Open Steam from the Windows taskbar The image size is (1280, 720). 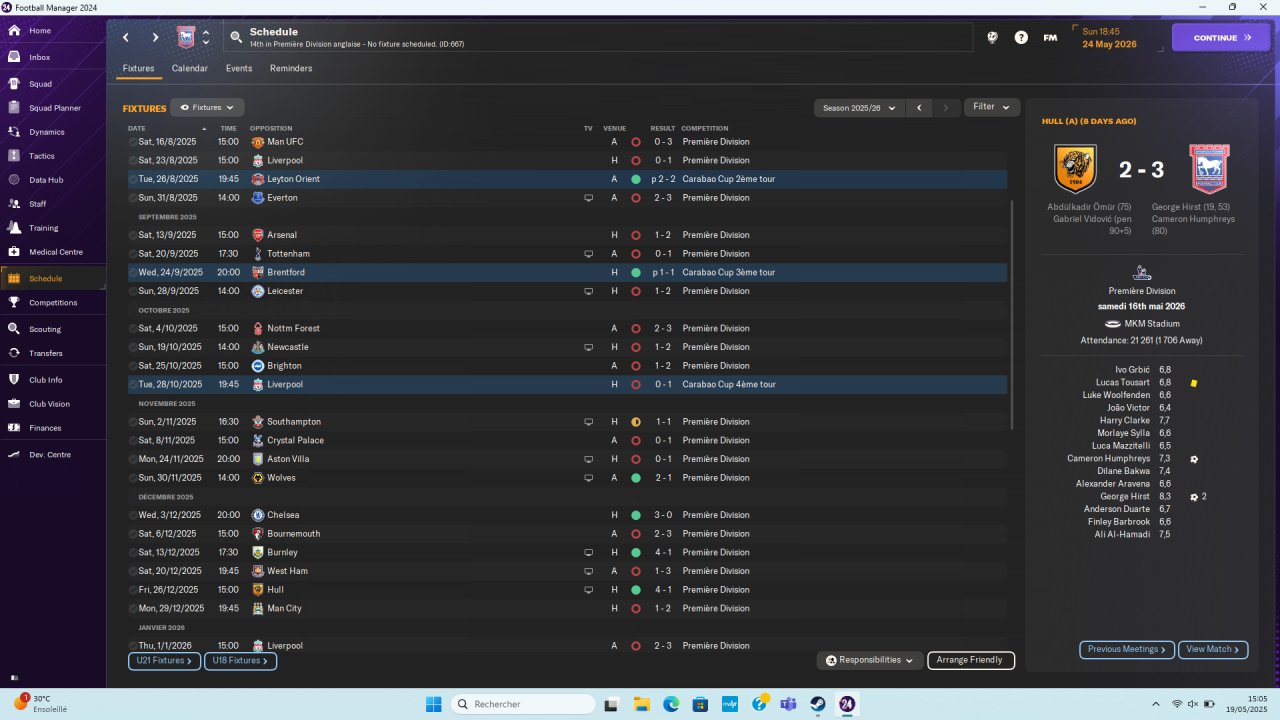818,704
